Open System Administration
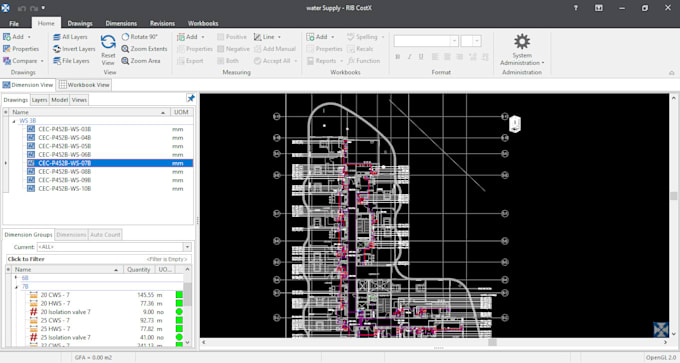This screenshot has height=363, width=680. tap(522, 50)
